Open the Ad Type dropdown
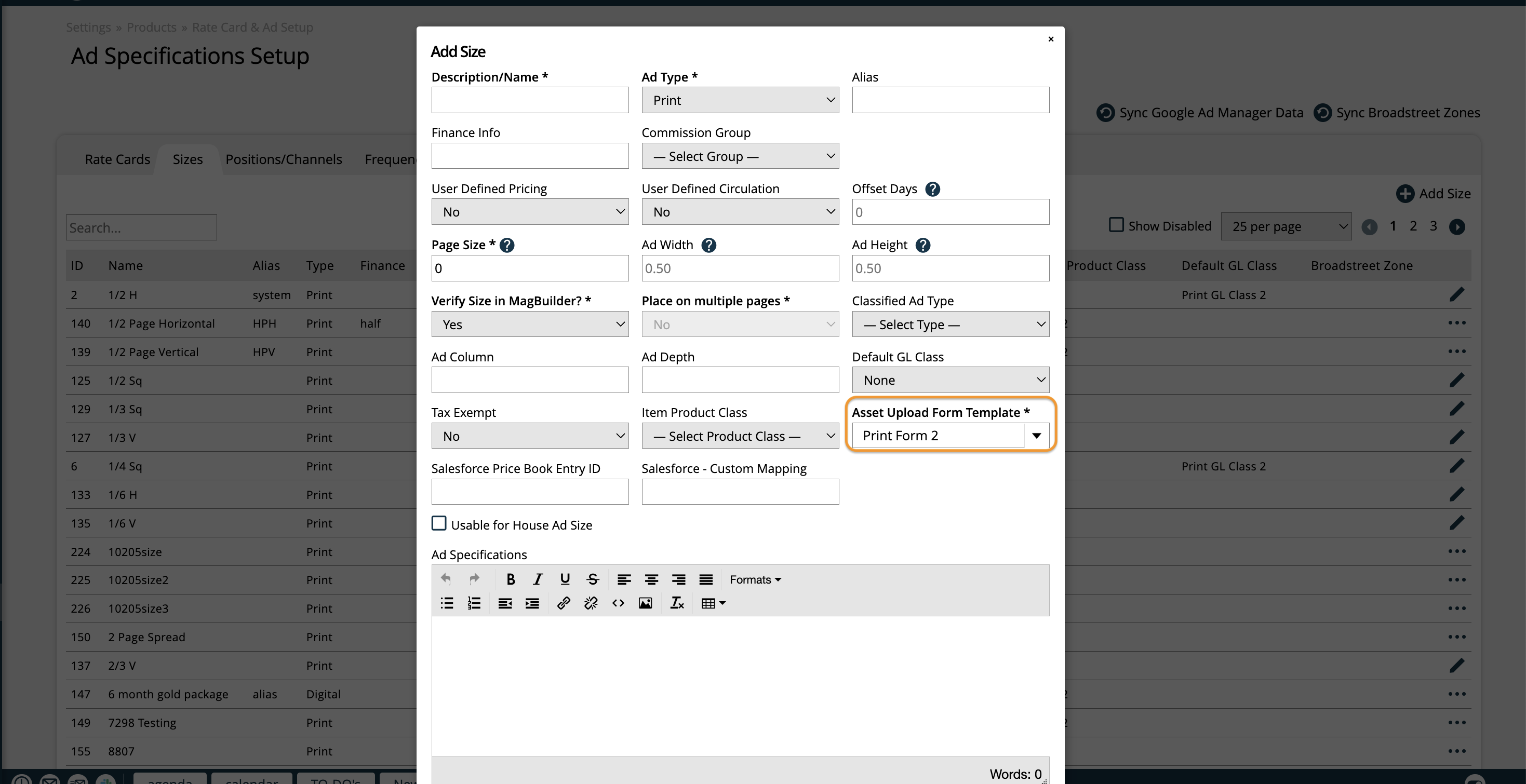 (740, 100)
